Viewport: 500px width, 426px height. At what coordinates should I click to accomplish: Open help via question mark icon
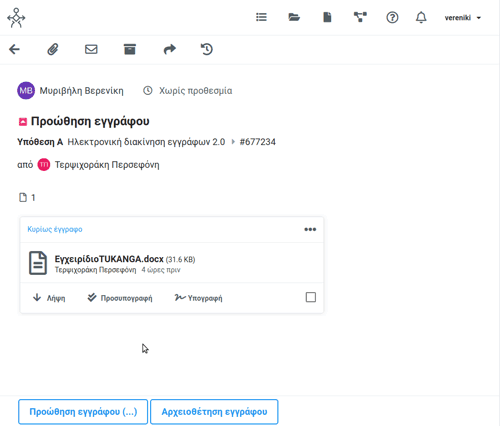(x=392, y=17)
